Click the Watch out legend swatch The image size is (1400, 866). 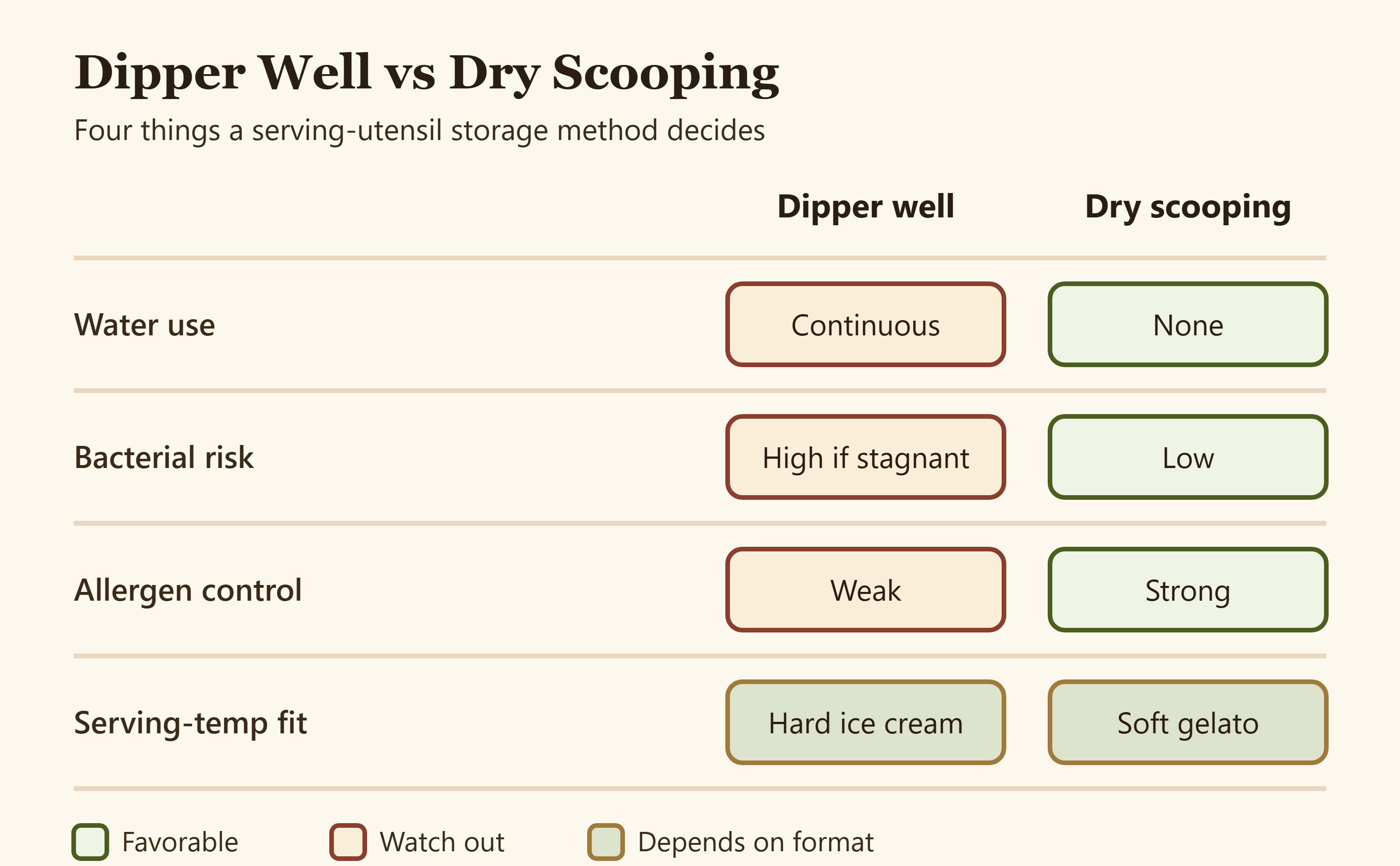pyautogui.click(x=348, y=842)
